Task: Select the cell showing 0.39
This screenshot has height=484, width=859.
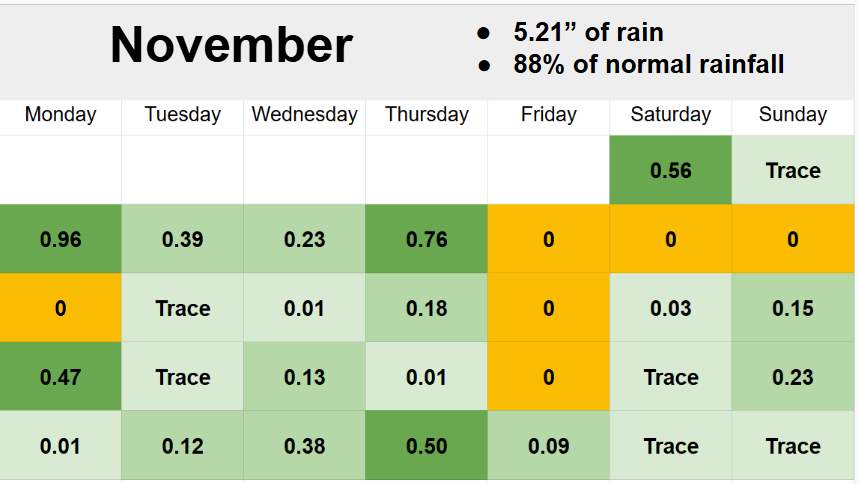Action: point(183,239)
